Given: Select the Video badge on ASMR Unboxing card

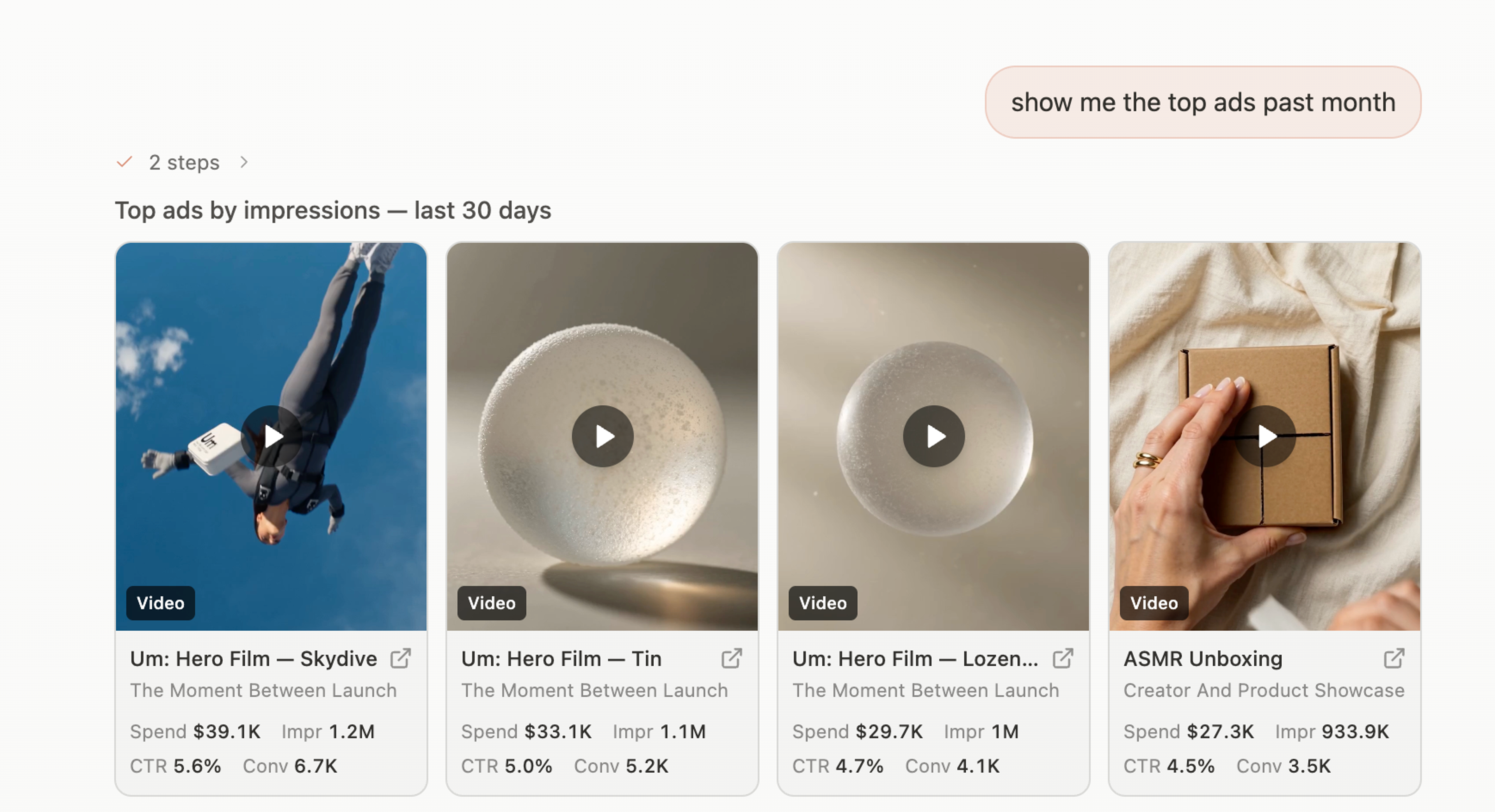Looking at the screenshot, I should 1154,603.
